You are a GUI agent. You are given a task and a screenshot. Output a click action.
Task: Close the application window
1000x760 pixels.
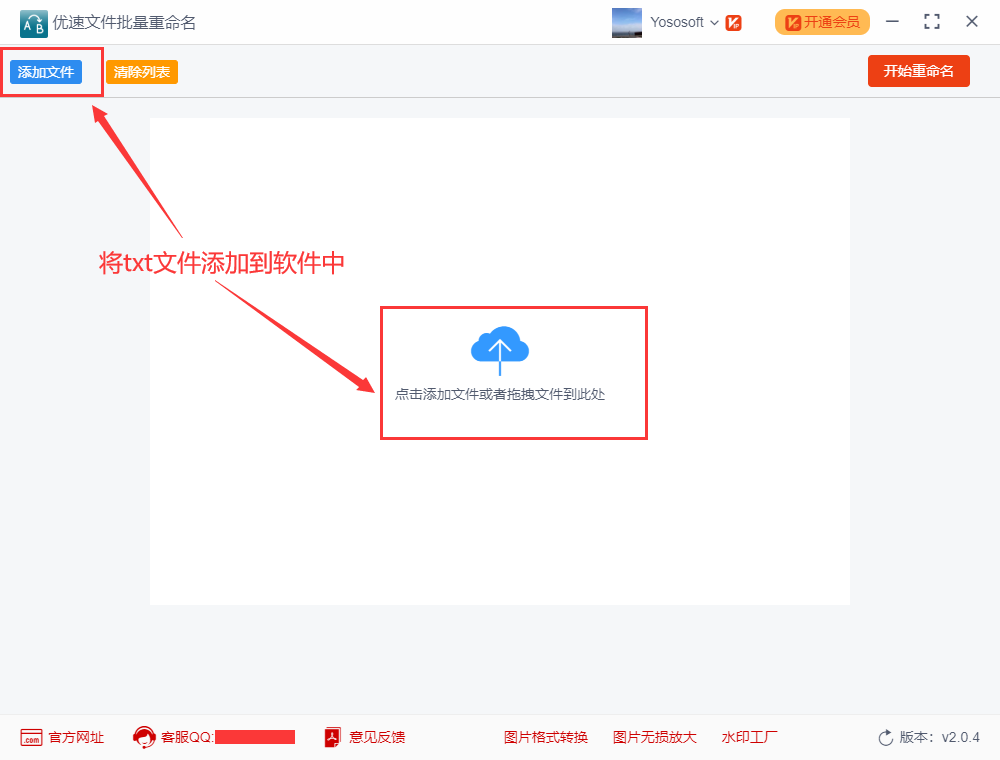(x=972, y=22)
